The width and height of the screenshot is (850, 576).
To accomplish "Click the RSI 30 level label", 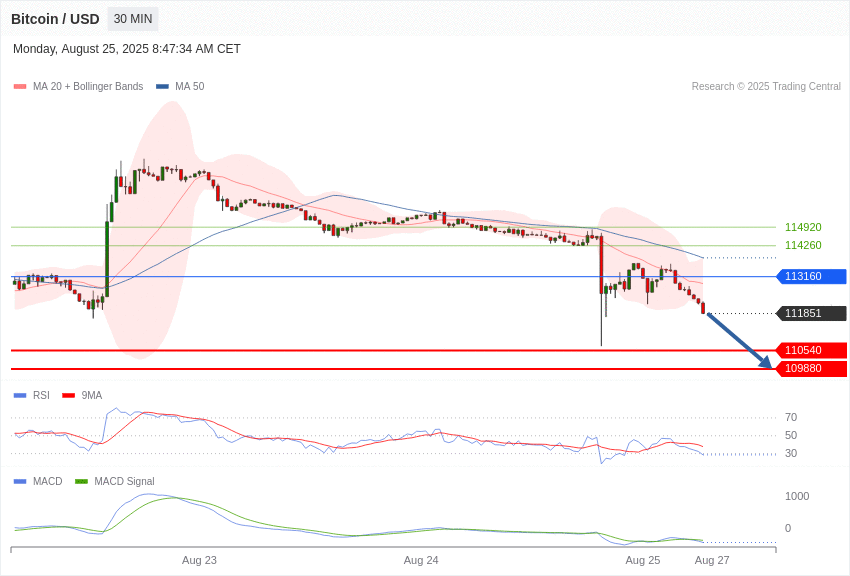I will pyautogui.click(x=791, y=453).
